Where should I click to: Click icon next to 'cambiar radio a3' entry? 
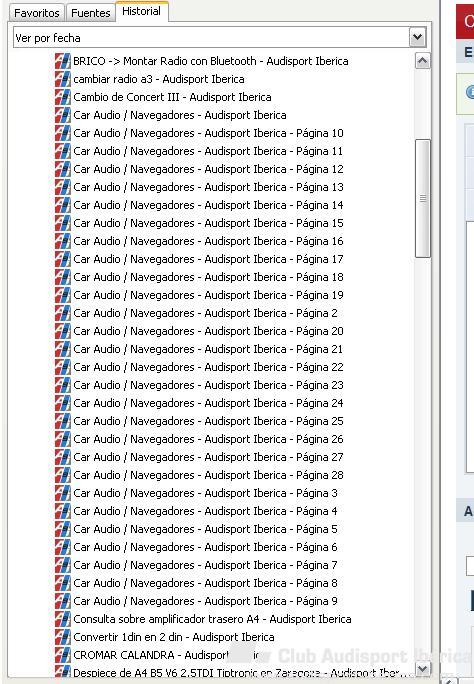tap(62, 79)
